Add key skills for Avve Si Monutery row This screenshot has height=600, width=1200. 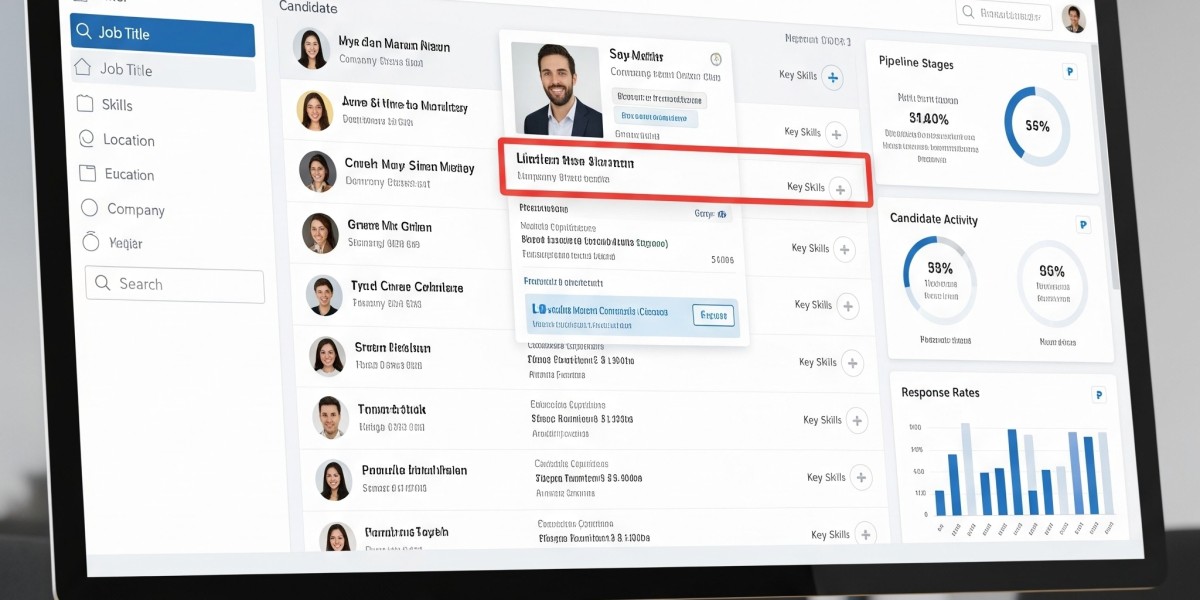point(837,133)
